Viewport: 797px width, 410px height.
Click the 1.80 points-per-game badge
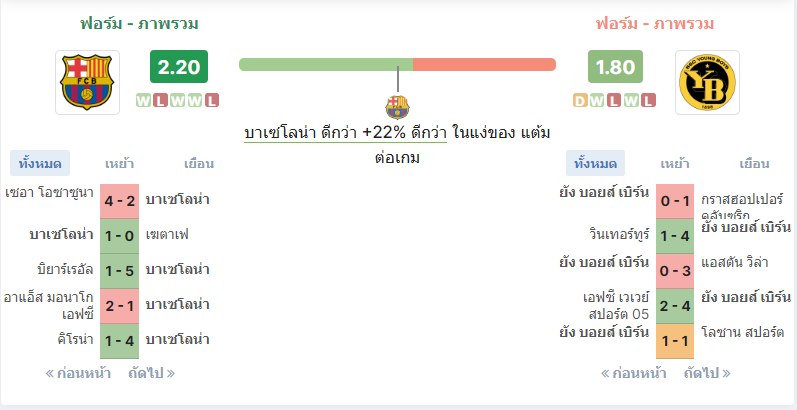[615, 67]
